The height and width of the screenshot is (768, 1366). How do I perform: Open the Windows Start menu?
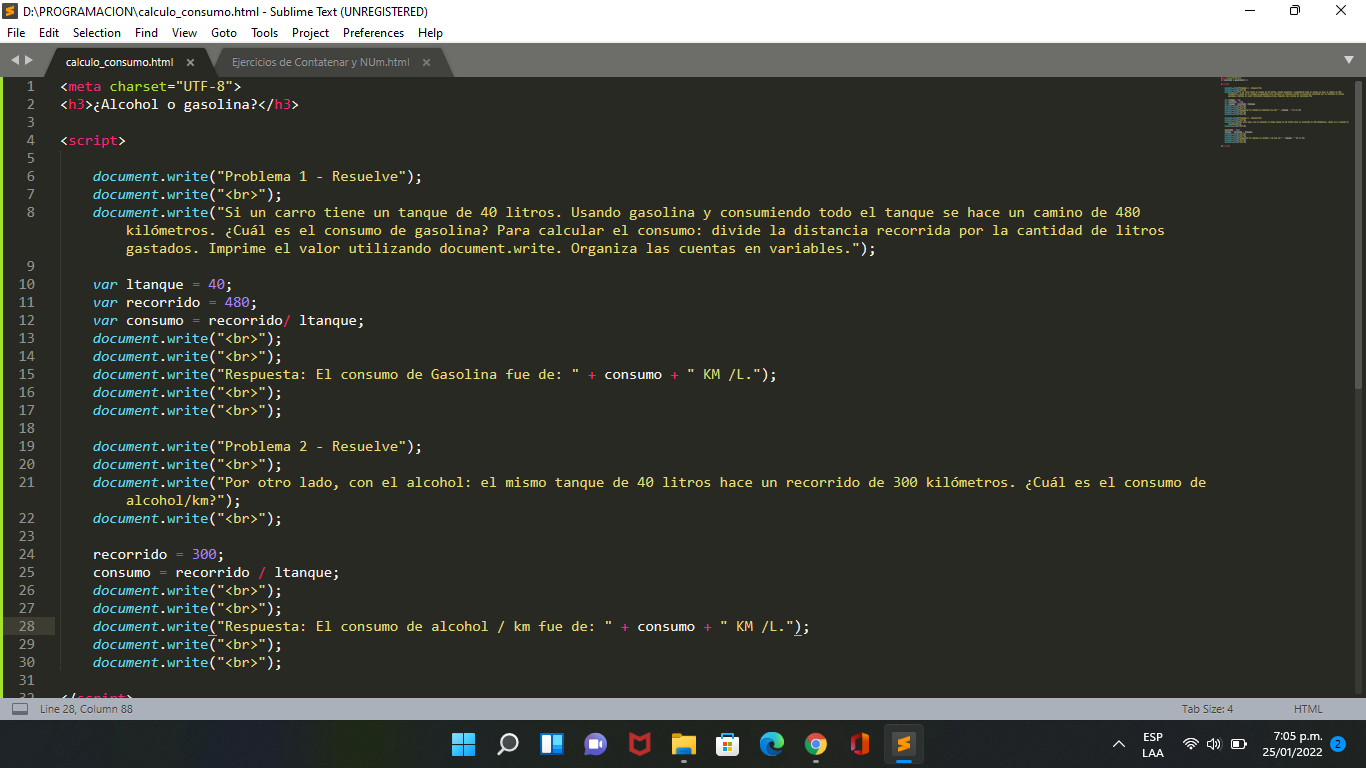(x=464, y=744)
